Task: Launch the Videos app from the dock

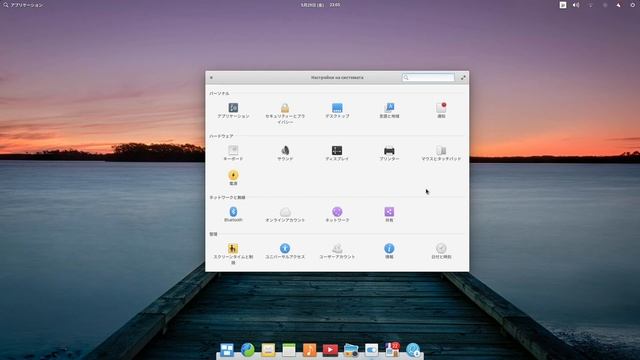Action: click(330, 350)
